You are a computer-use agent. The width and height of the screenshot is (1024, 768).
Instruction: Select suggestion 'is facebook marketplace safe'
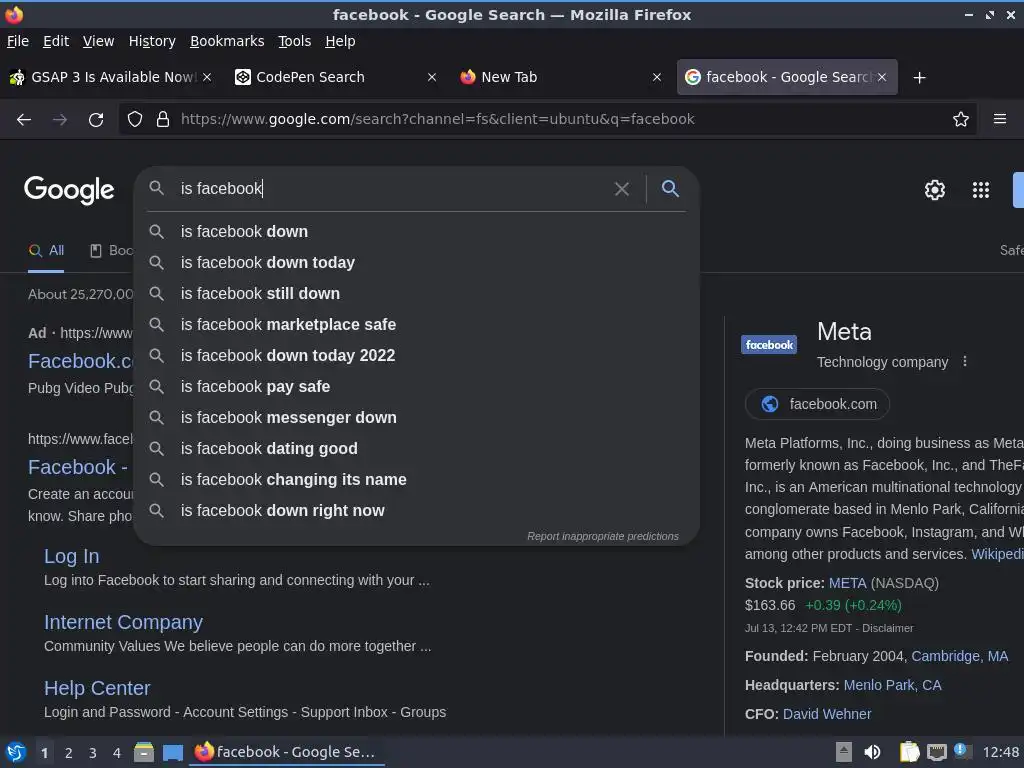coord(417,325)
